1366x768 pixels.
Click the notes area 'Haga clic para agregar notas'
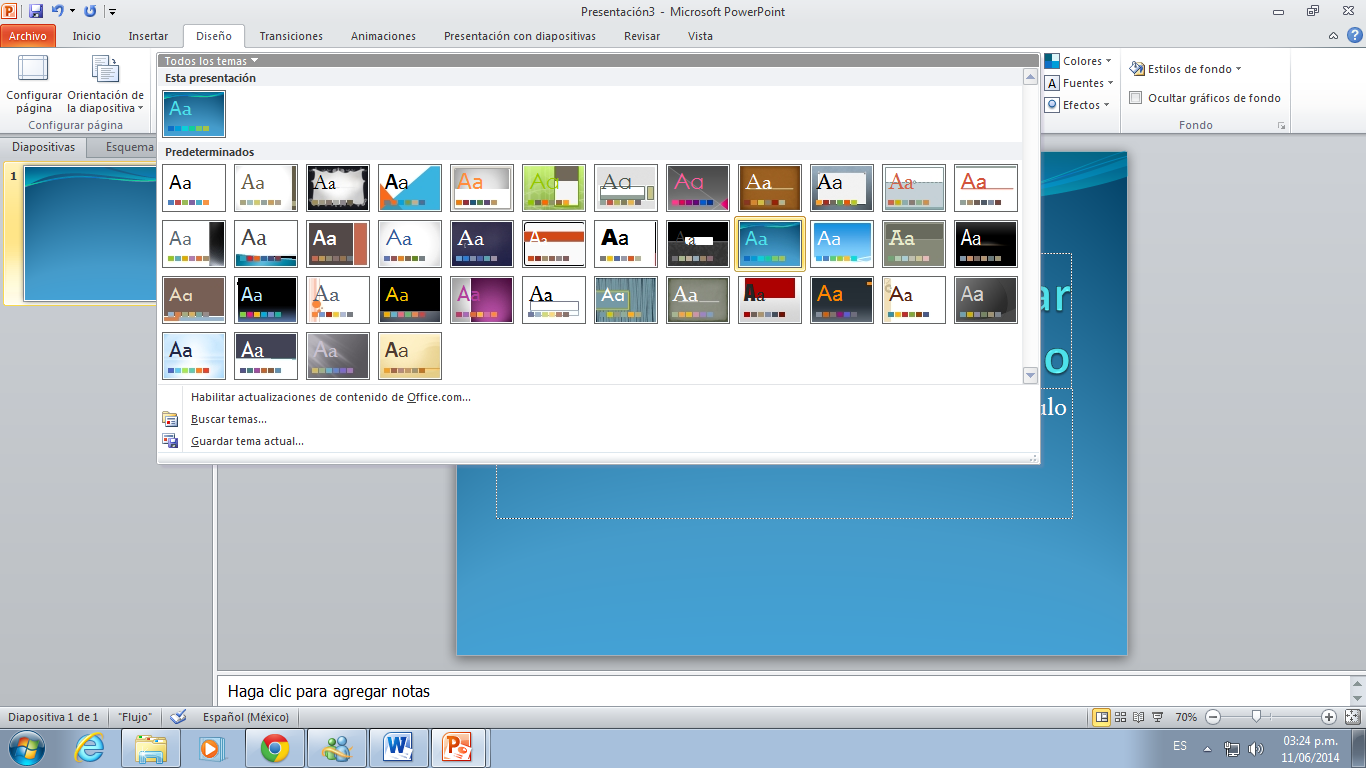[x=783, y=691]
